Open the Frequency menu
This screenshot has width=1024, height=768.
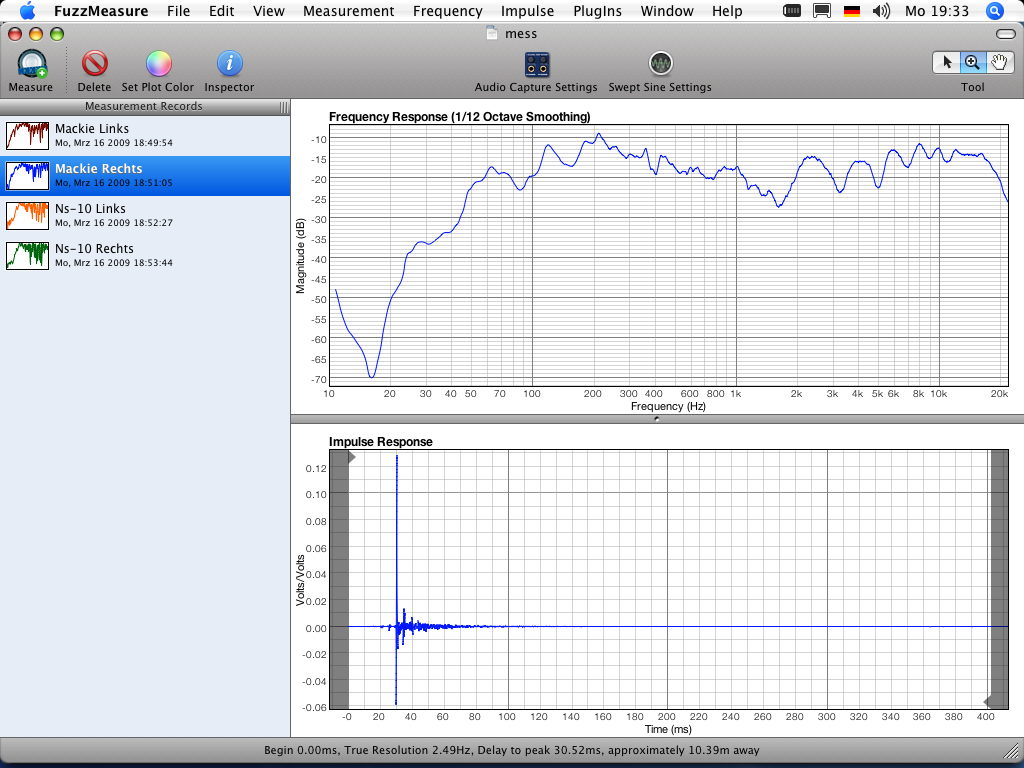(x=447, y=11)
